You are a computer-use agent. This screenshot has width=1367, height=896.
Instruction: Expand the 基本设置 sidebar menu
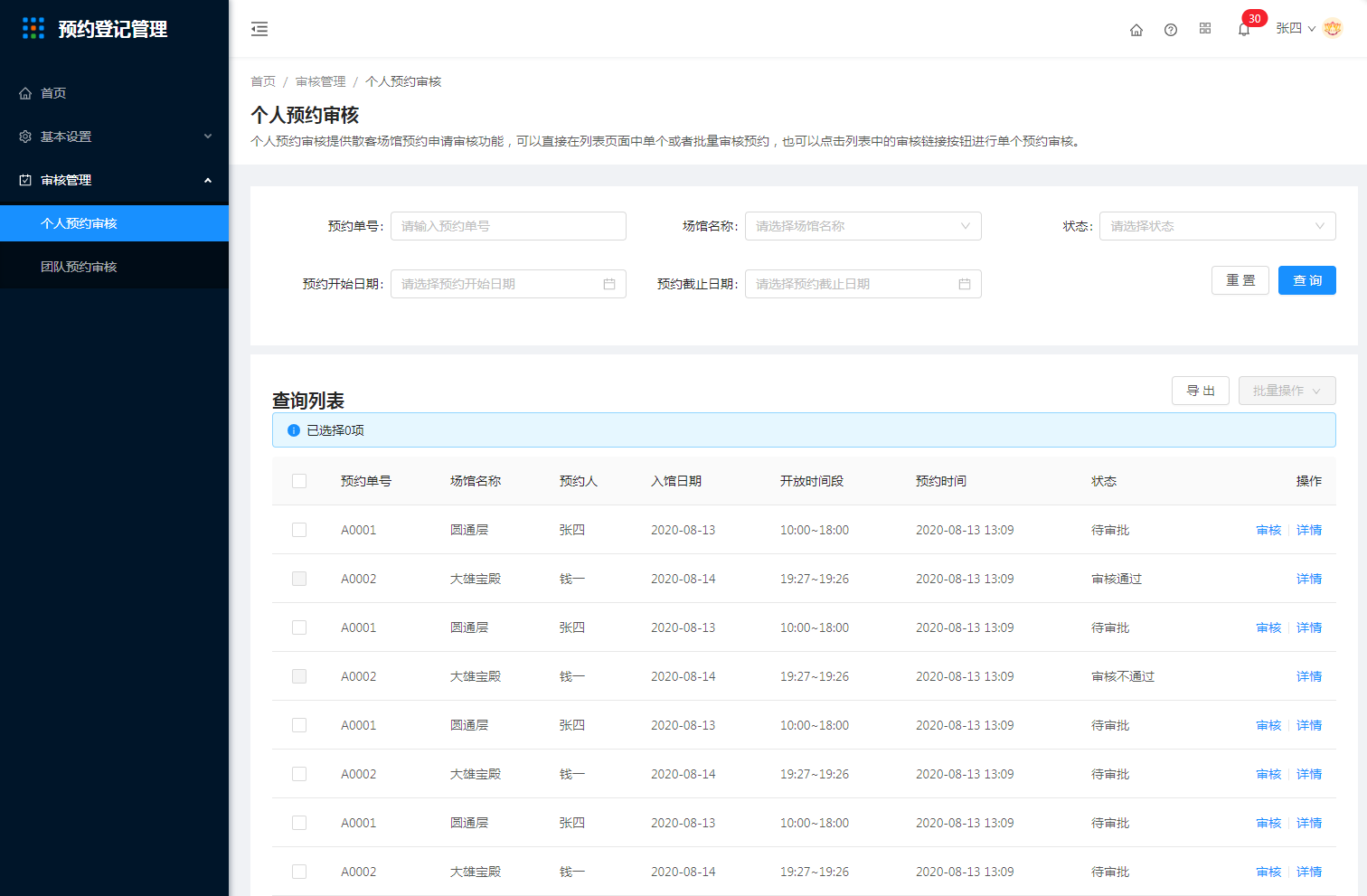tap(114, 137)
